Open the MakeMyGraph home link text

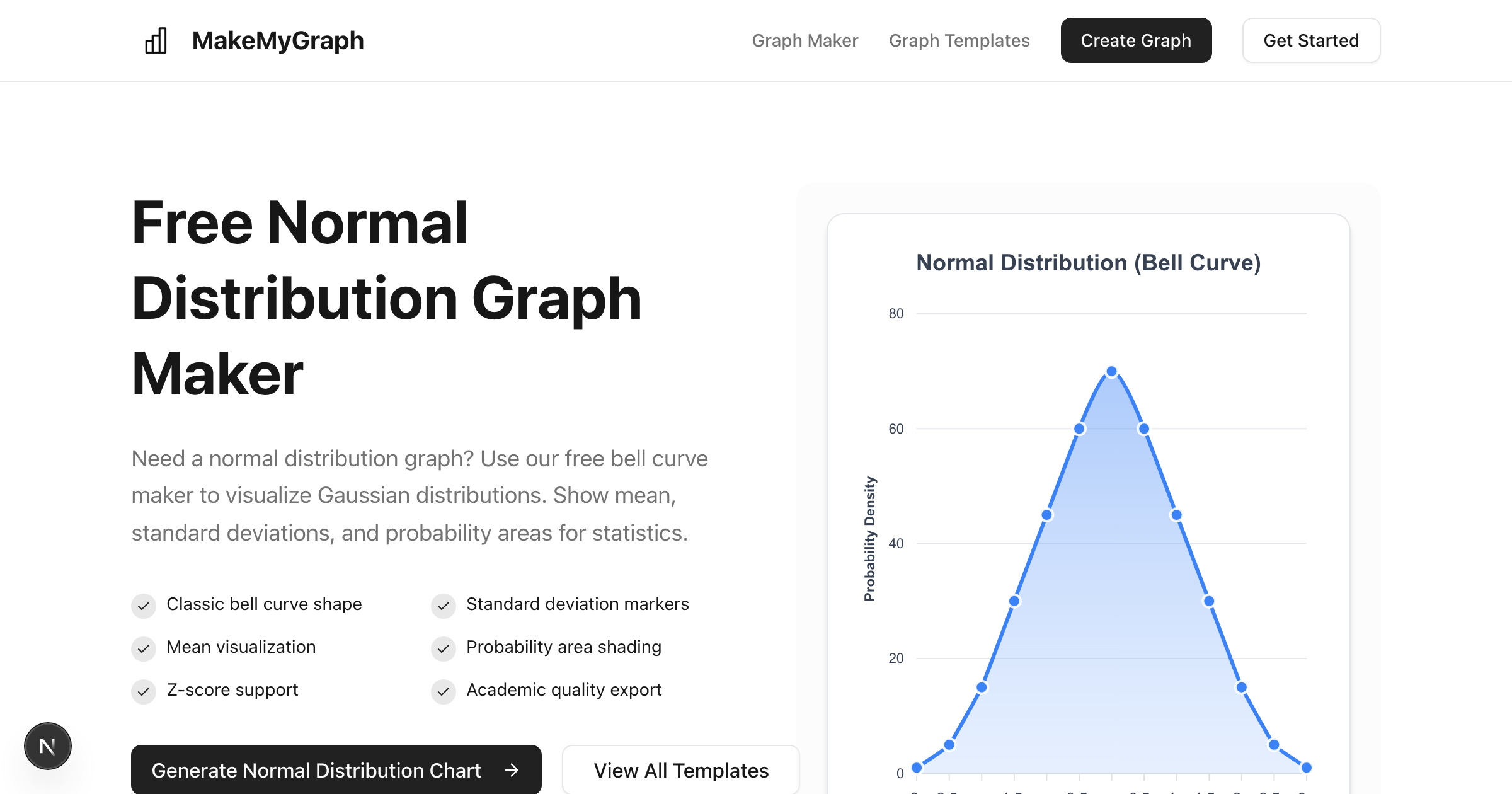[278, 40]
